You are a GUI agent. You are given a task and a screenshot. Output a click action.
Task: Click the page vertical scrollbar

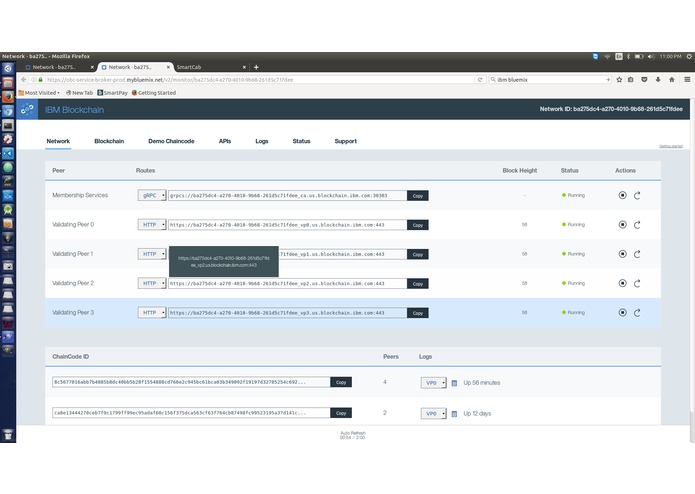coord(692,428)
